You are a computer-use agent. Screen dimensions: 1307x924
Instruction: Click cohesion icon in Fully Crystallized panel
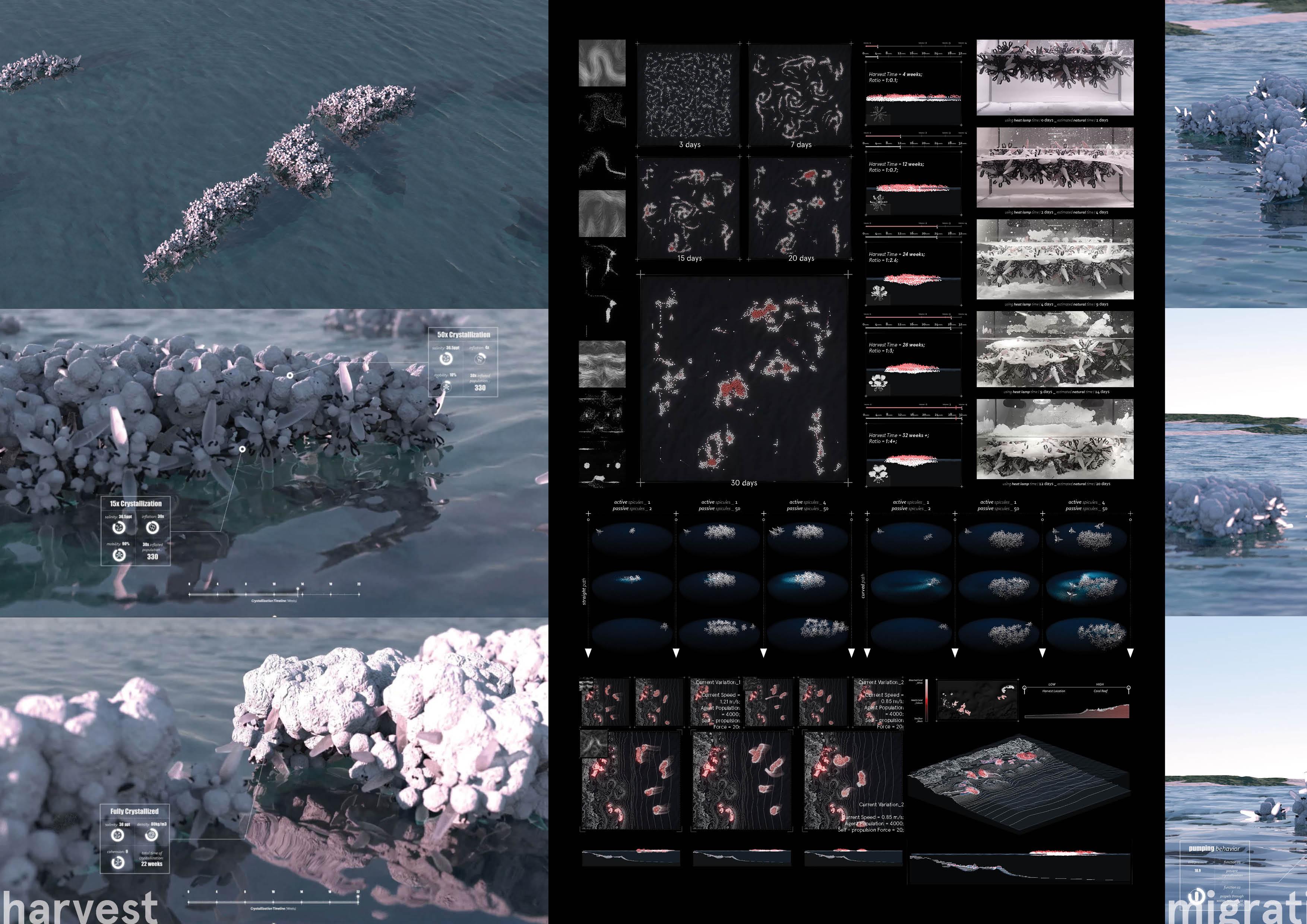click(x=118, y=863)
